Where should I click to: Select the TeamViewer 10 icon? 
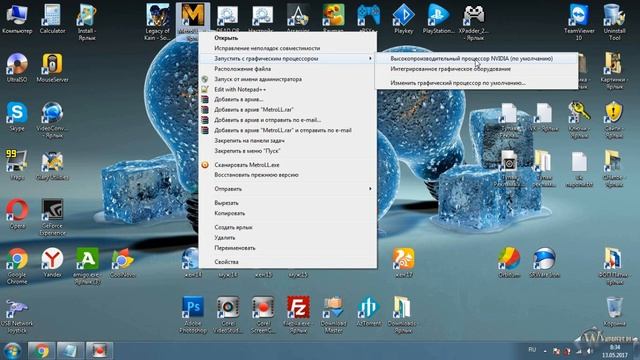tap(579, 22)
